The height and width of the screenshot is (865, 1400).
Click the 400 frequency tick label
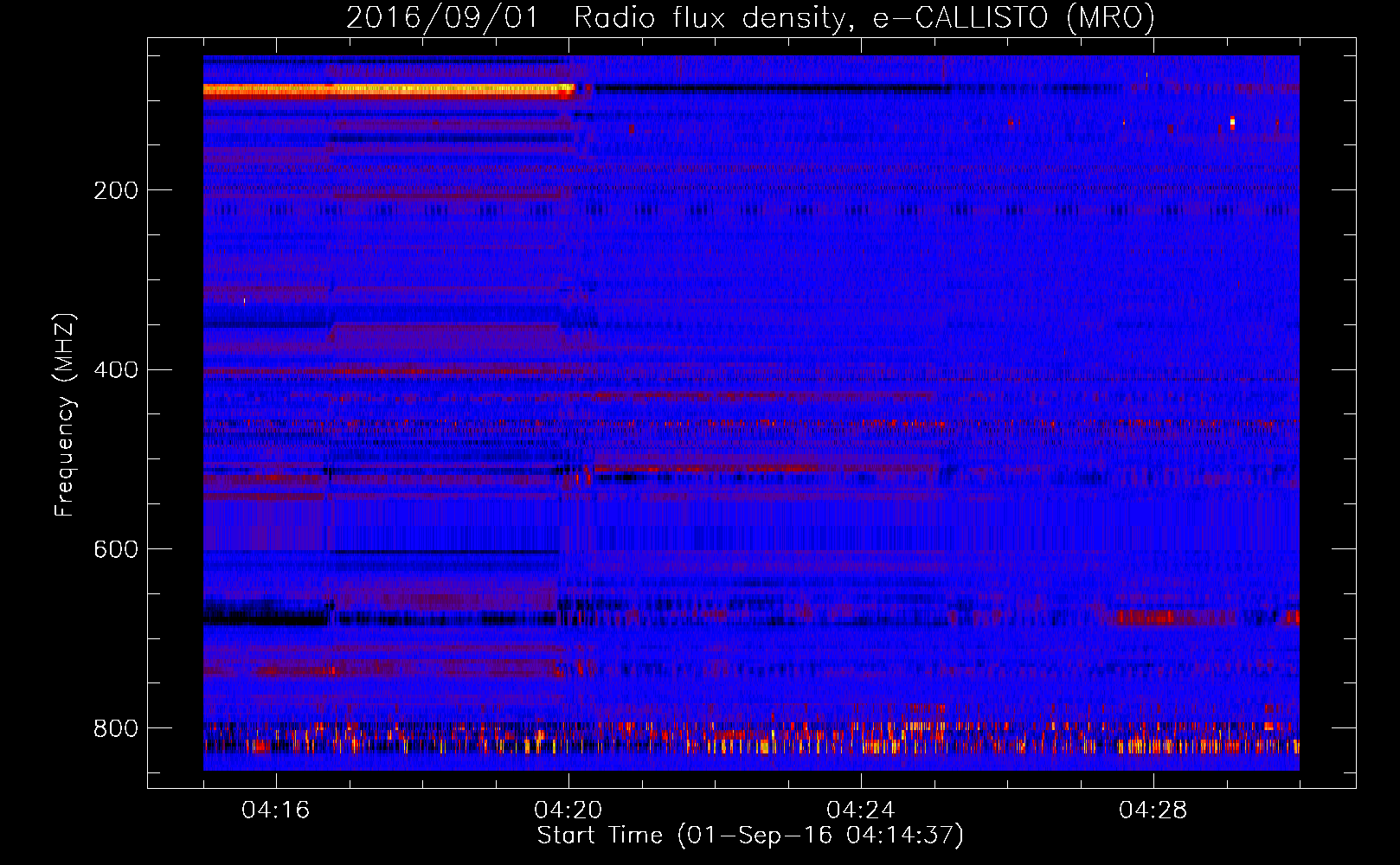[116, 370]
